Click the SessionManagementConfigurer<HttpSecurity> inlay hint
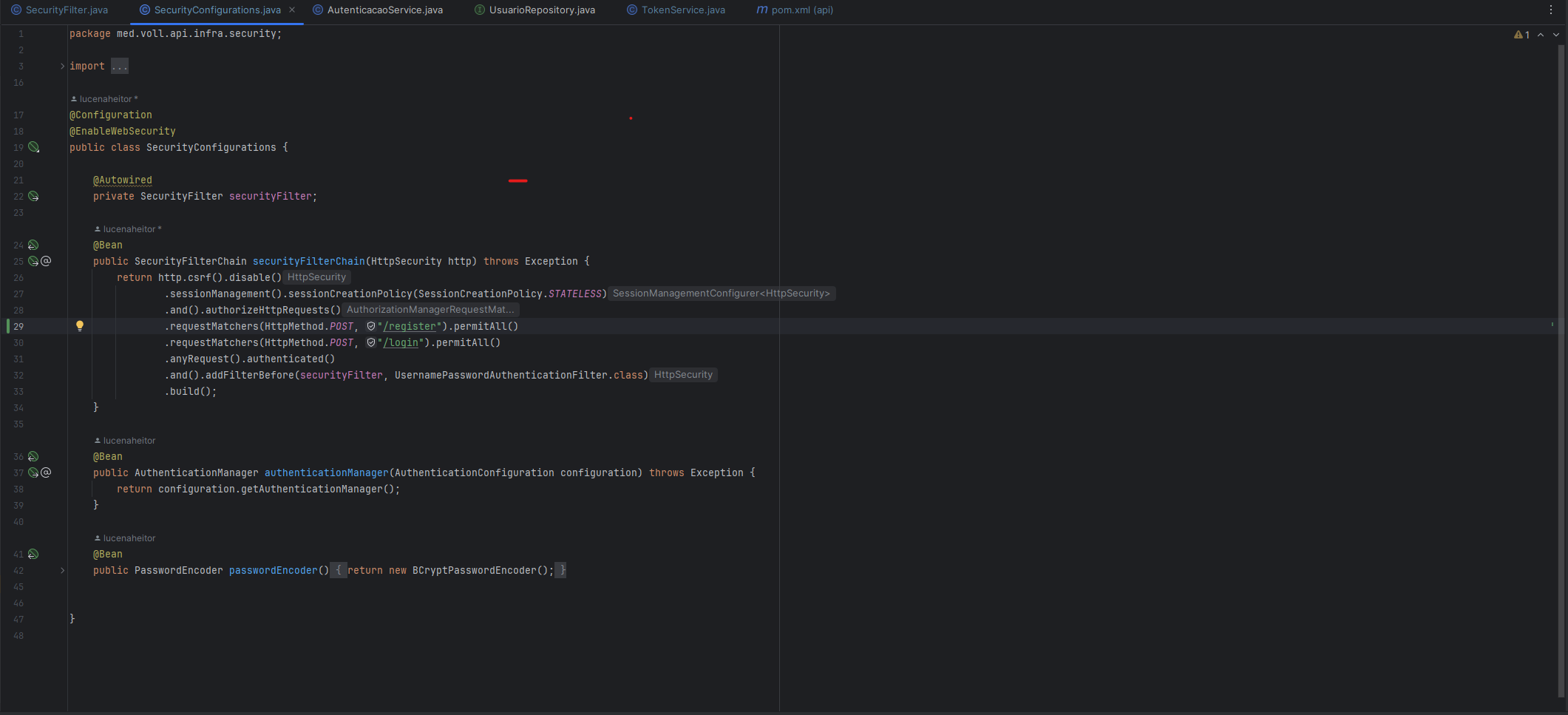 721,294
